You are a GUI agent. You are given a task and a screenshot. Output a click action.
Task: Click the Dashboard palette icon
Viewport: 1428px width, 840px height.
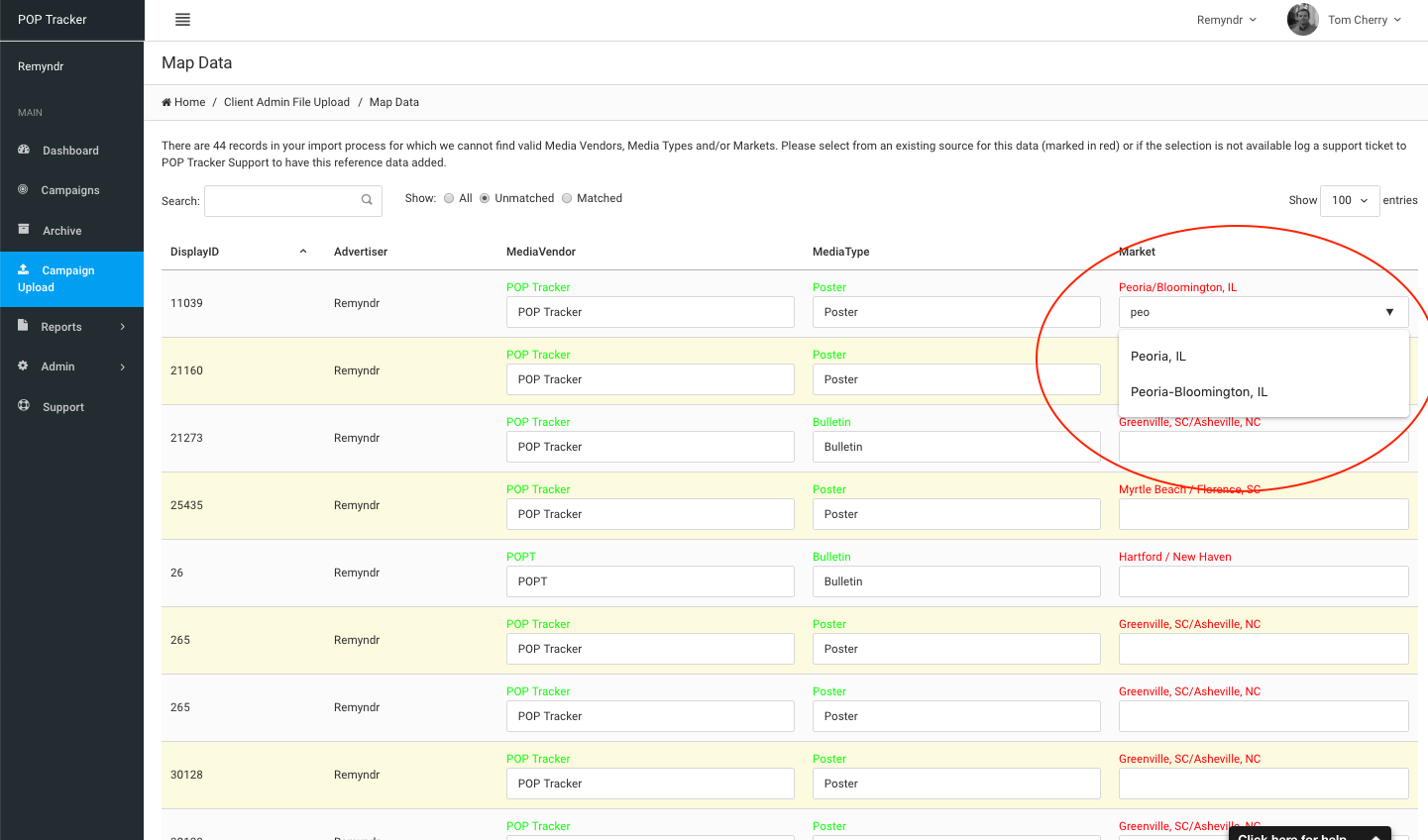pos(24,150)
